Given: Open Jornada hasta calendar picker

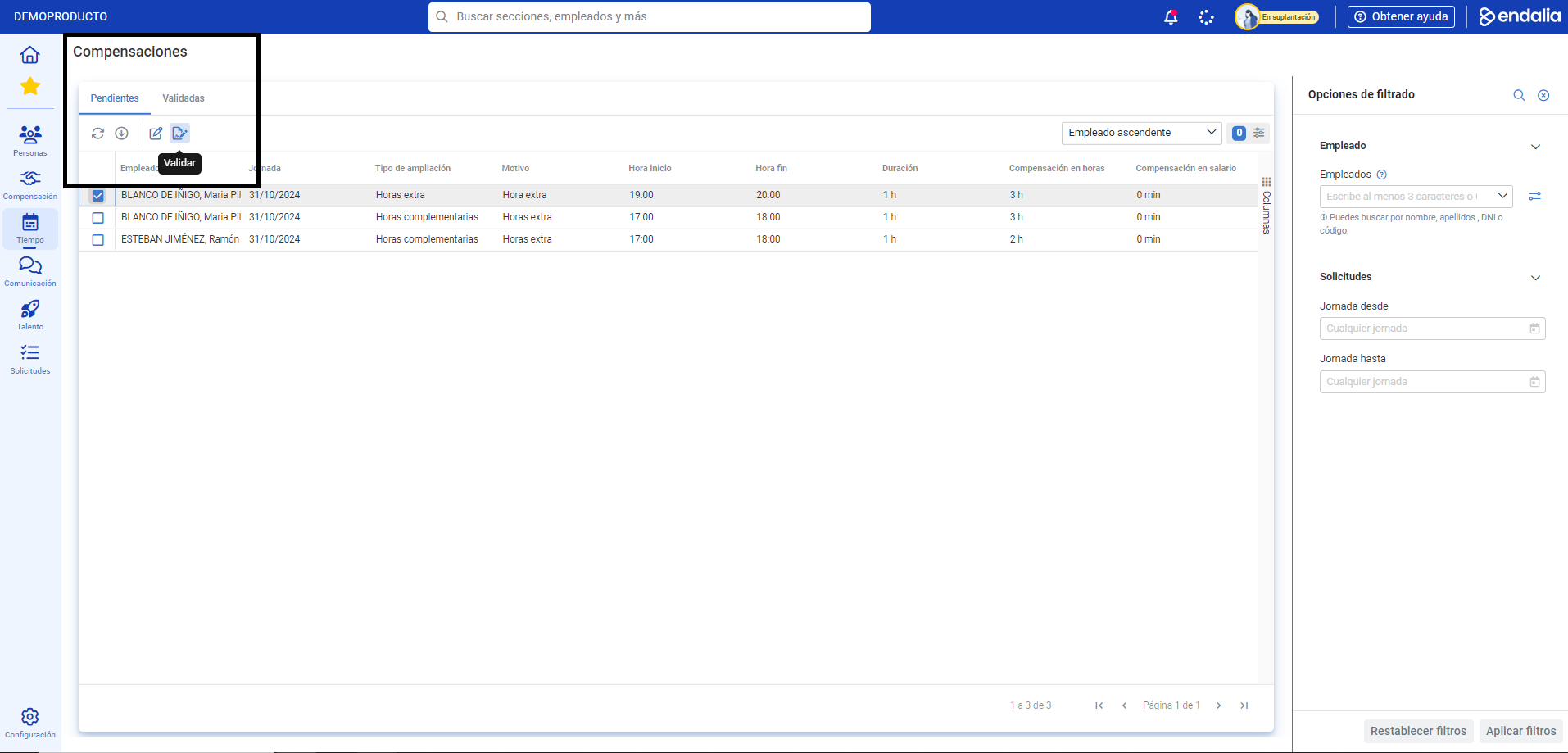Looking at the screenshot, I should click(x=1534, y=382).
